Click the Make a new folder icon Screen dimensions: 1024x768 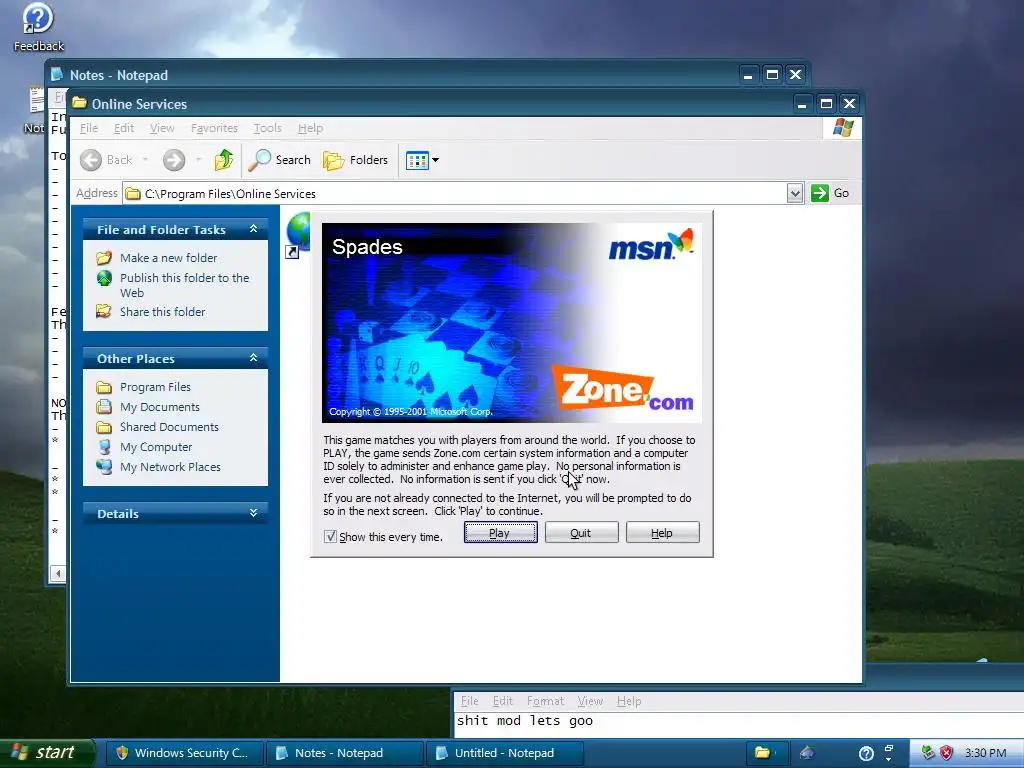coord(104,258)
